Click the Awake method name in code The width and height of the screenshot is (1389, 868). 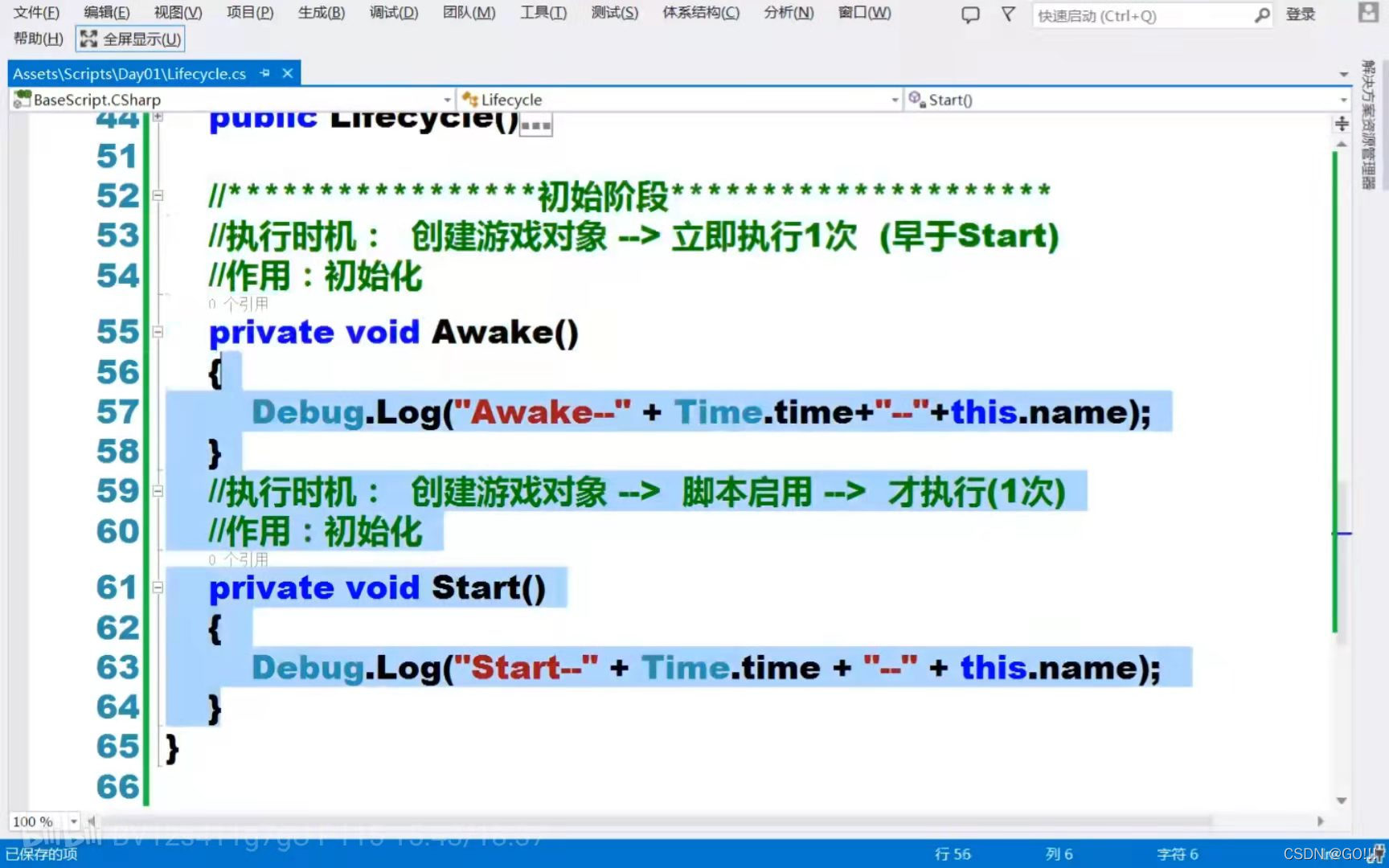click(x=492, y=332)
